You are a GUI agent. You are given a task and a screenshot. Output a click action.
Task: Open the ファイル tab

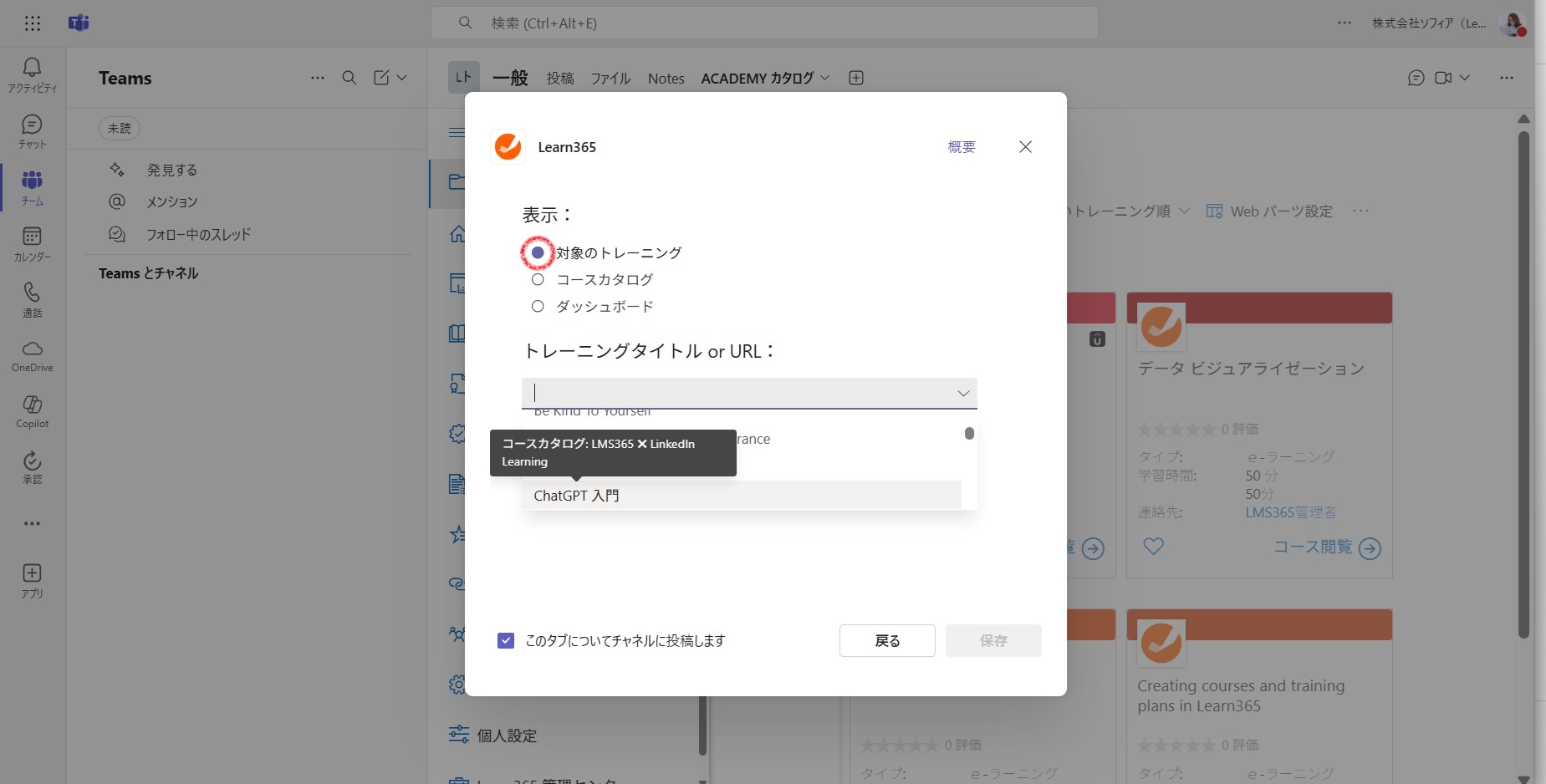(x=610, y=78)
